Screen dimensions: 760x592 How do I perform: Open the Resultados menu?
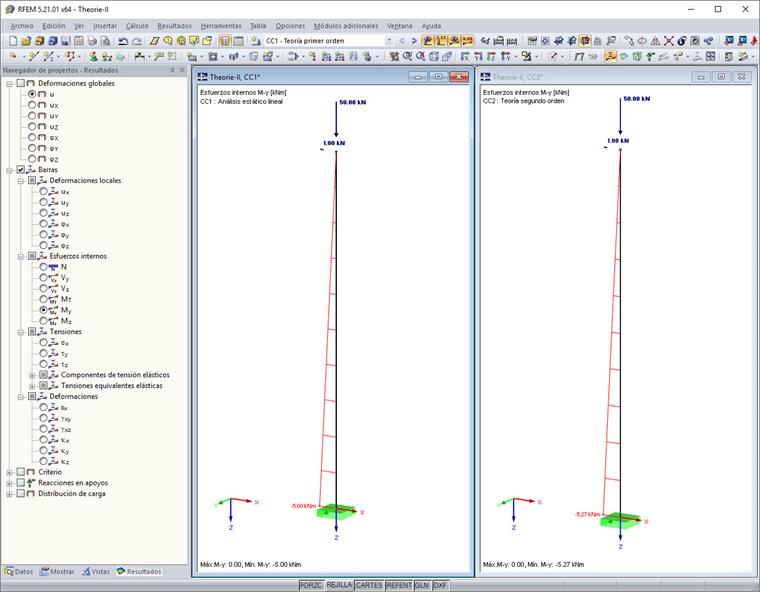174,26
